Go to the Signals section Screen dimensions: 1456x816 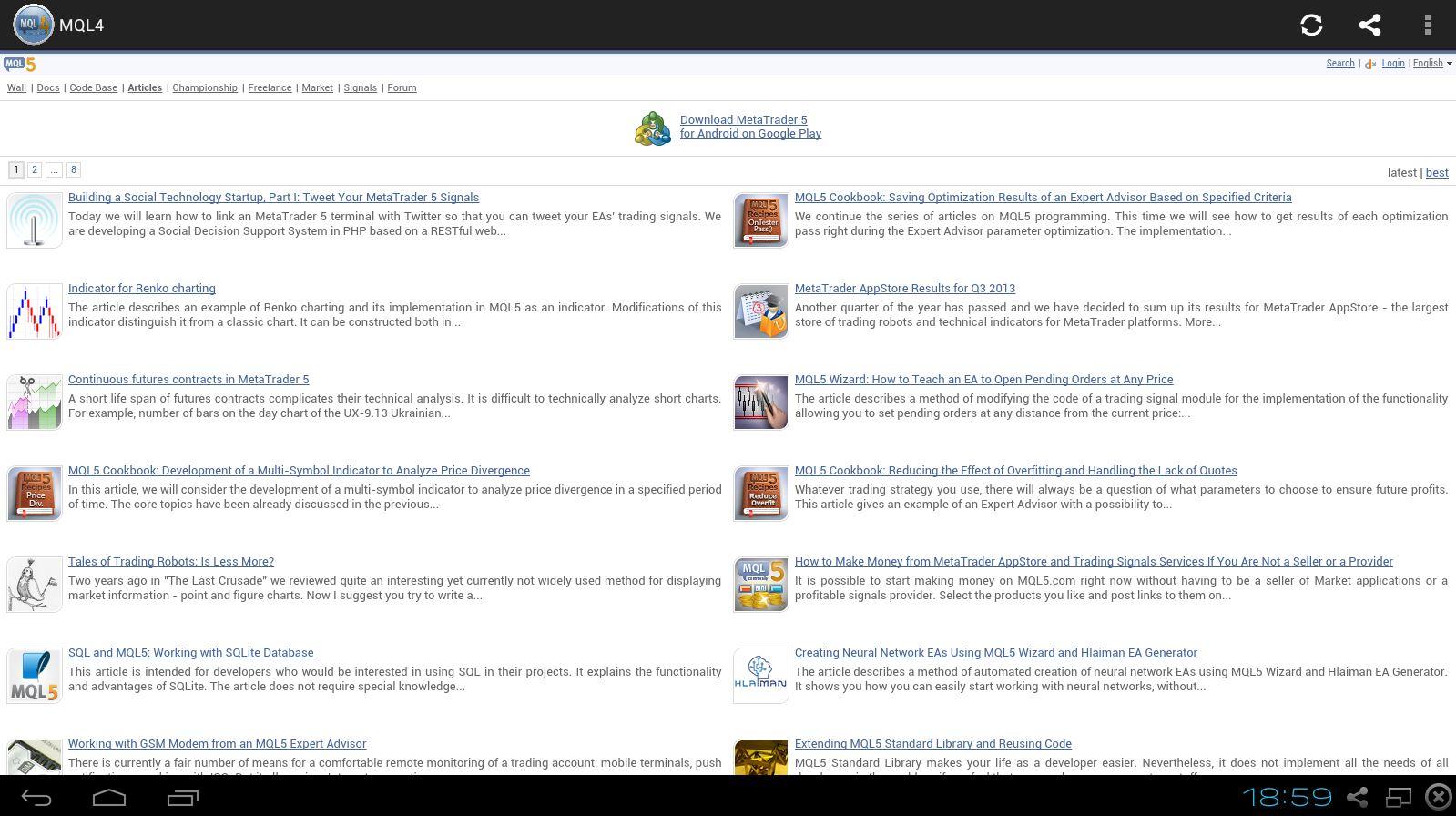tap(360, 87)
